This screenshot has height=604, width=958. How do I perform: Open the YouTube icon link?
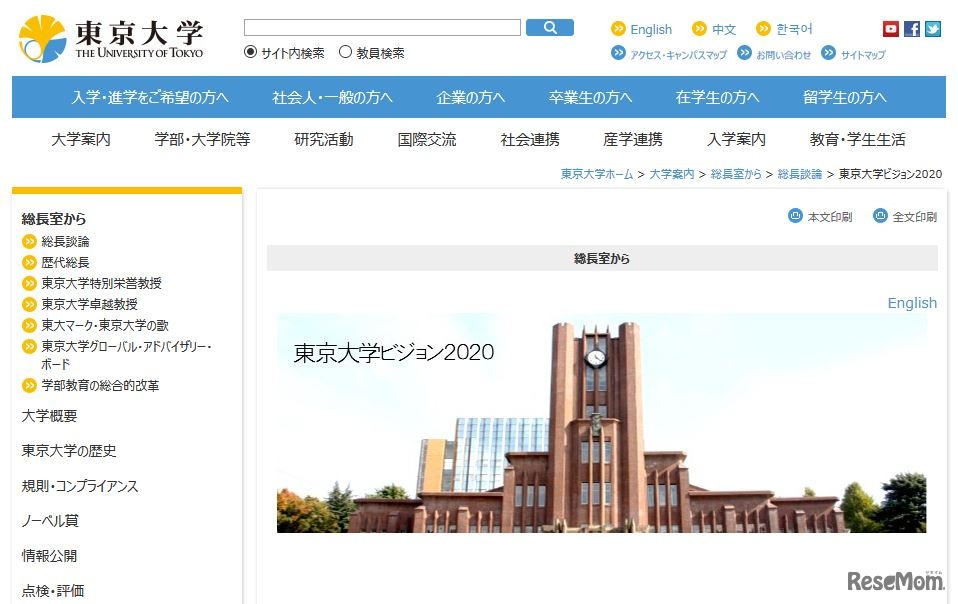coord(891,29)
